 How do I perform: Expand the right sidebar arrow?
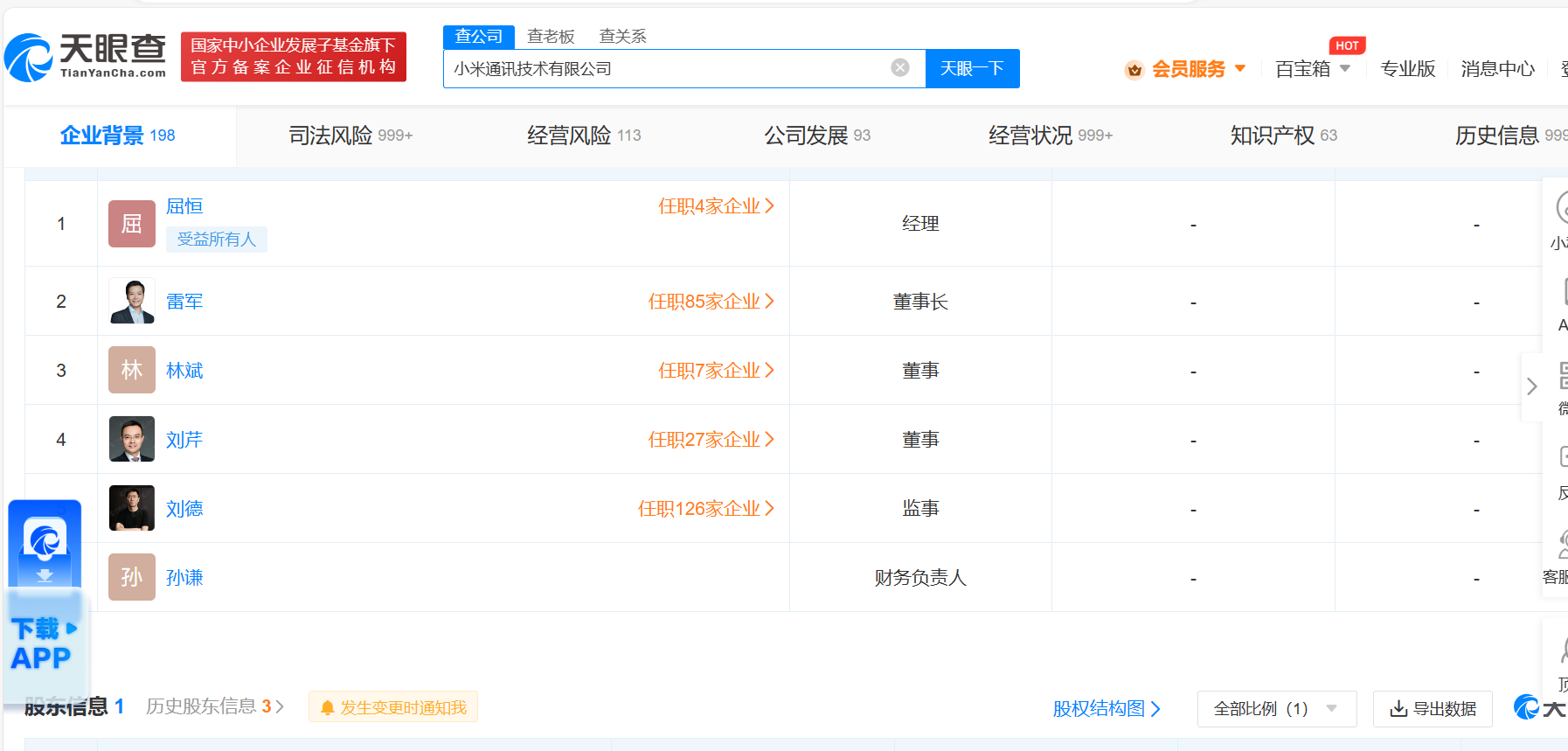tap(1531, 386)
